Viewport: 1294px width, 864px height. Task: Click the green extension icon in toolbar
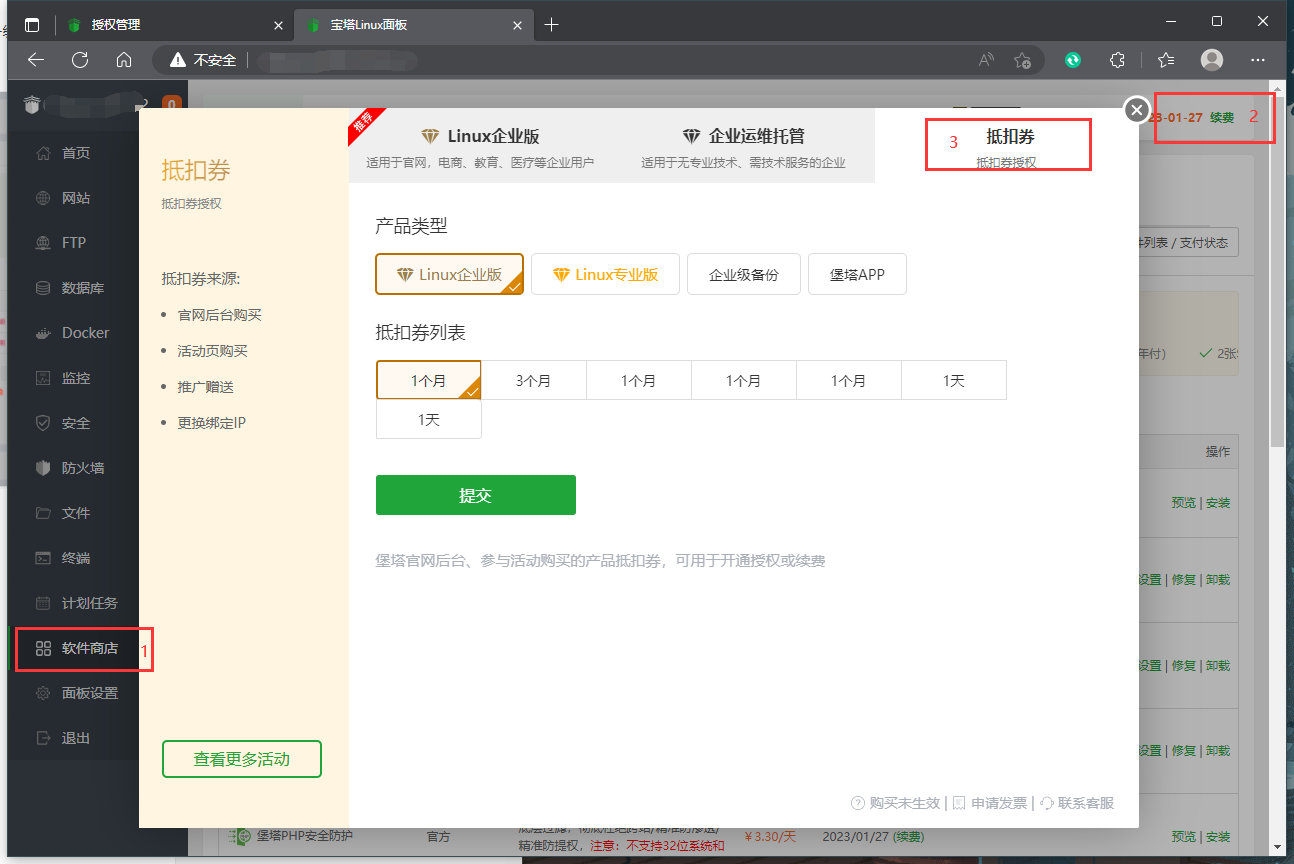point(1073,60)
